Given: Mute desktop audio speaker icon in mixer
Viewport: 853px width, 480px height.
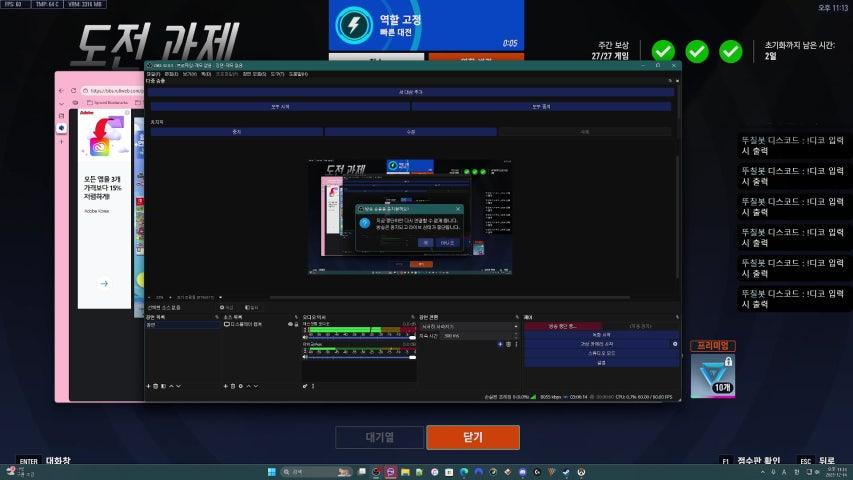Looking at the screenshot, I should click(305, 337).
